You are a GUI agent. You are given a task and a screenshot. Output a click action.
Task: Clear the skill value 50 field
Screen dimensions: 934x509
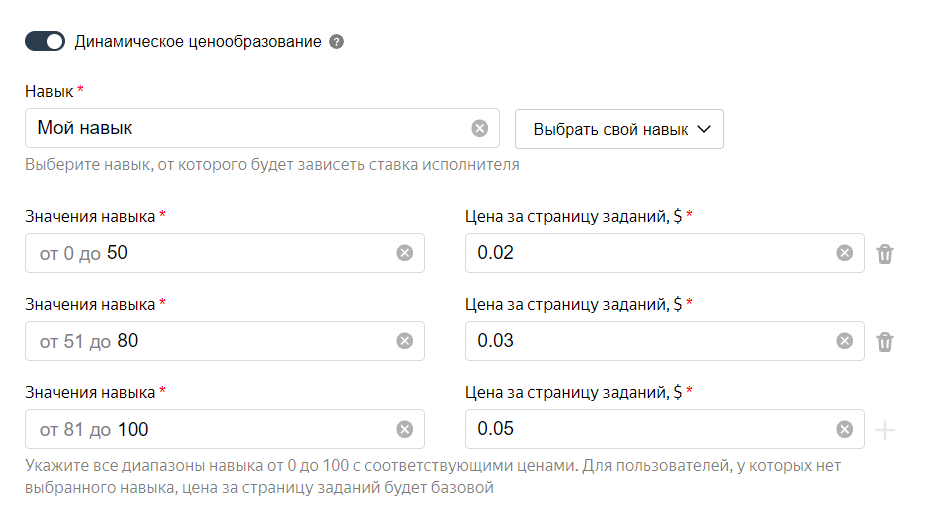coord(405,253)
